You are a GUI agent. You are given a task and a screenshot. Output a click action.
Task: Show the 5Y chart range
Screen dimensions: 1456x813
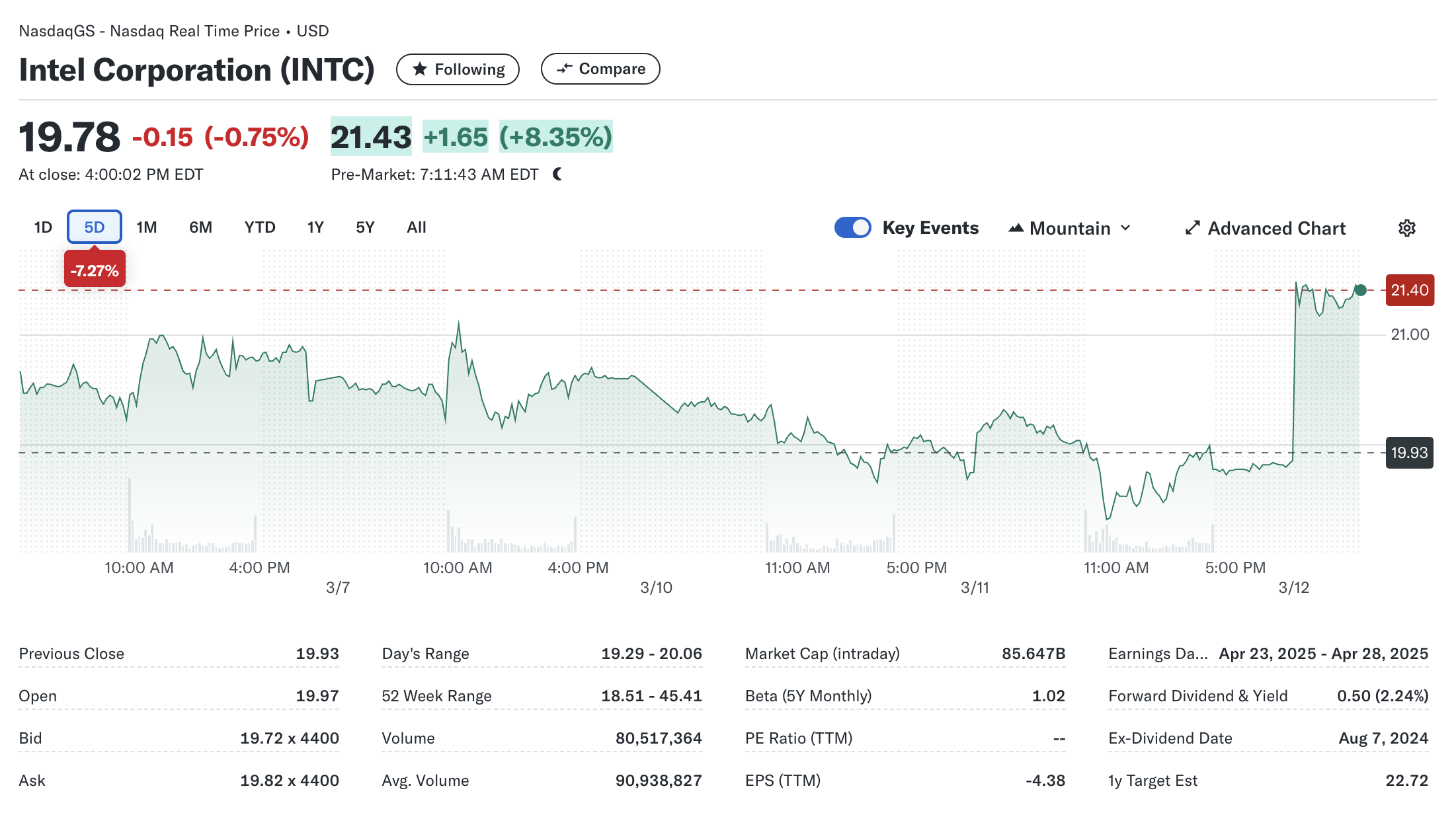click(x=365, y=227)
